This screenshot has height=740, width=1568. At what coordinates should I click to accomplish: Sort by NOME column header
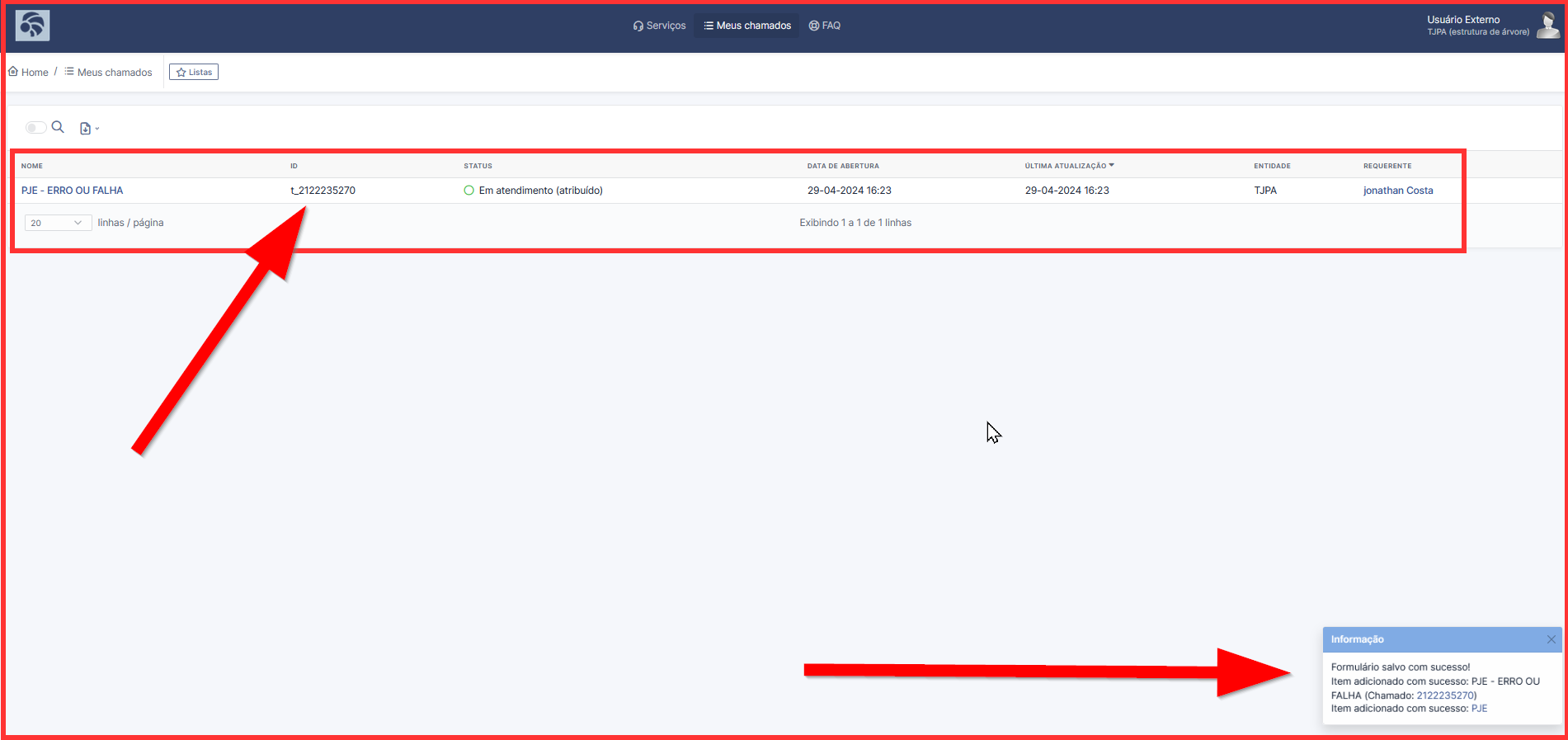pyautogui.click(x=32, y=166)
